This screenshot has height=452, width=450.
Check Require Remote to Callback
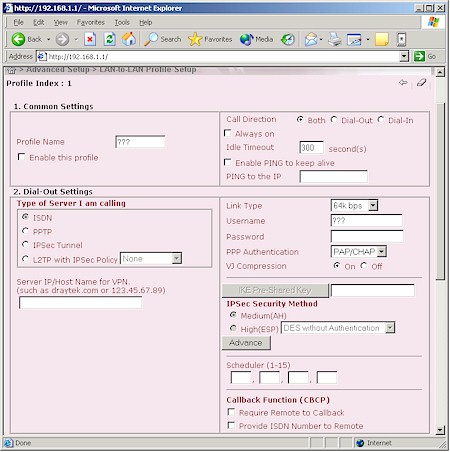click(231, 412)
